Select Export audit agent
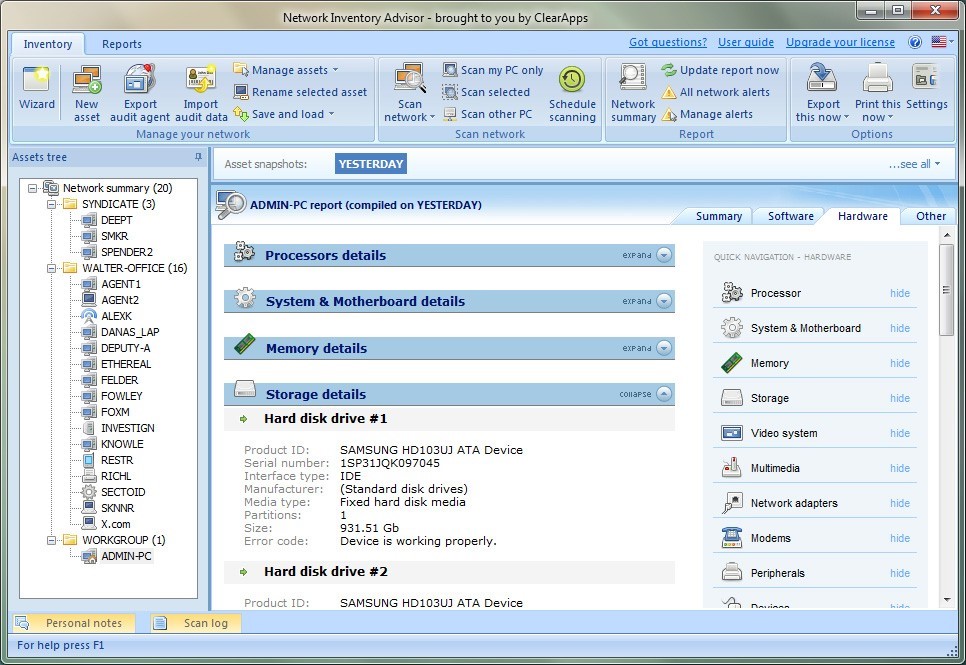 (140, 90)
